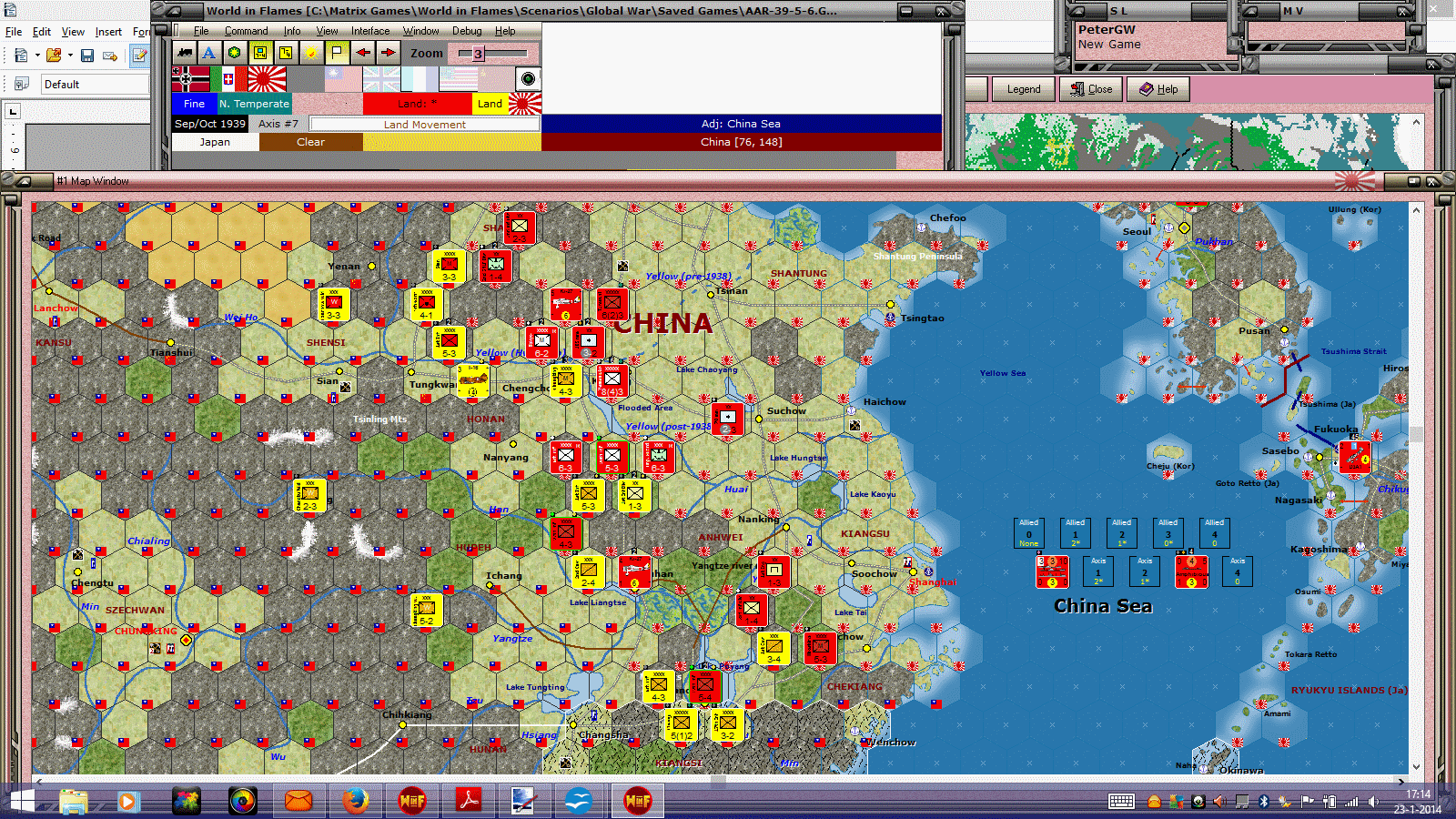Viewport: 1456px width, 819px height.
Task: Click the green hex grid icon
Action: click(x=234, y=53)
